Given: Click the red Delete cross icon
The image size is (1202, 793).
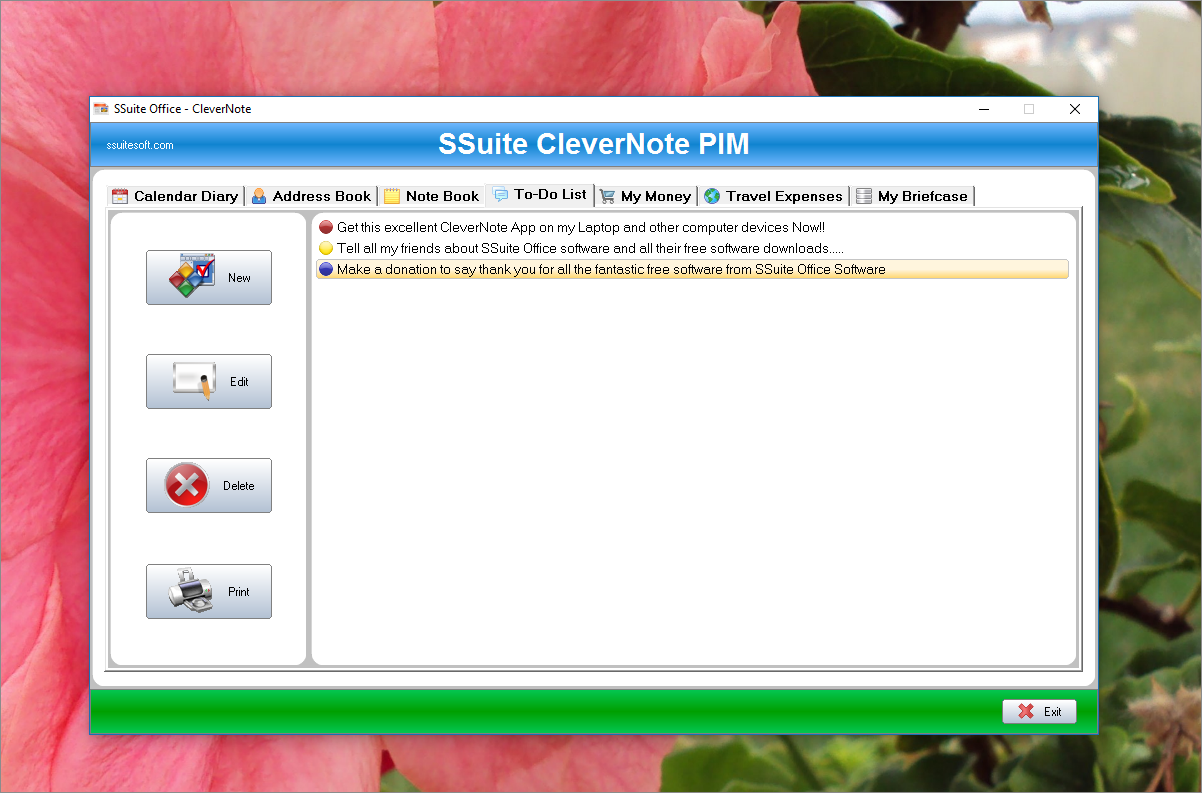Looking at the screenshot, I should pos(186,485).
